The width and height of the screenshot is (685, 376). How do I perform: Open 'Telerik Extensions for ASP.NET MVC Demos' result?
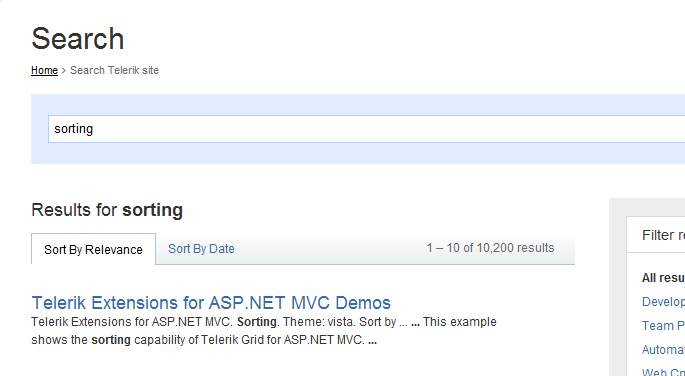[211, 303]
